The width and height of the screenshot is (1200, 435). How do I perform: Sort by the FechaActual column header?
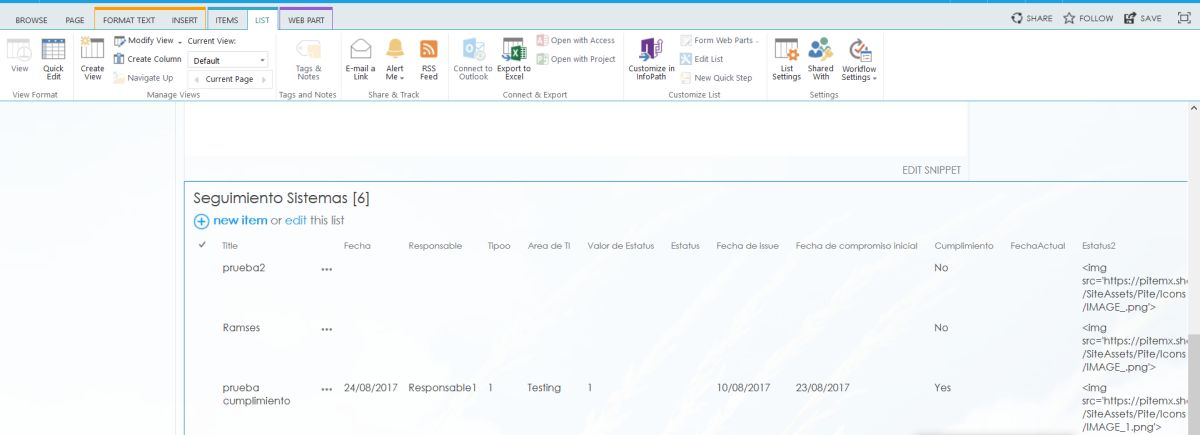pos(1037,245)
